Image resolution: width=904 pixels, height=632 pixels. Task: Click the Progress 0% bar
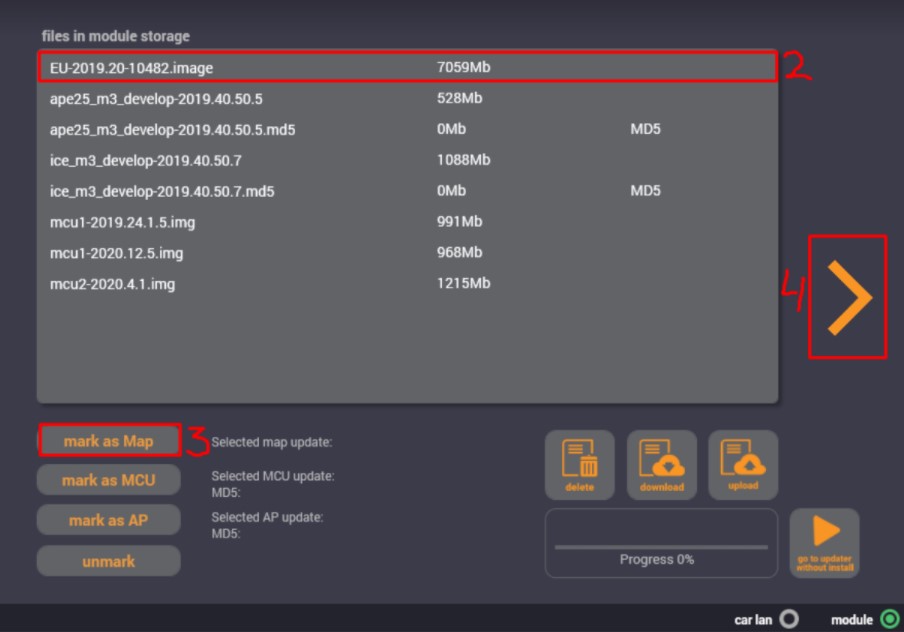660,547
